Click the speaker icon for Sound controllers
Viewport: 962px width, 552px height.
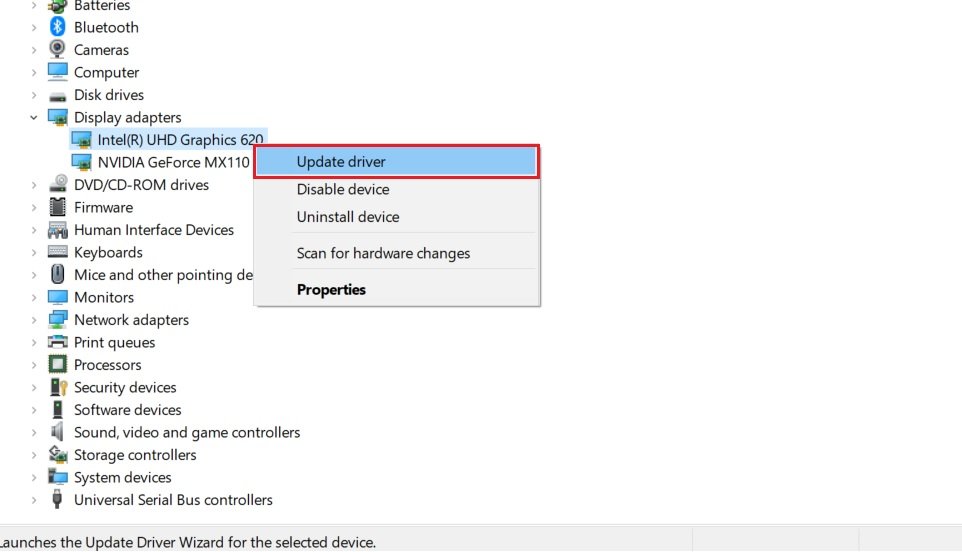point(58,432)
